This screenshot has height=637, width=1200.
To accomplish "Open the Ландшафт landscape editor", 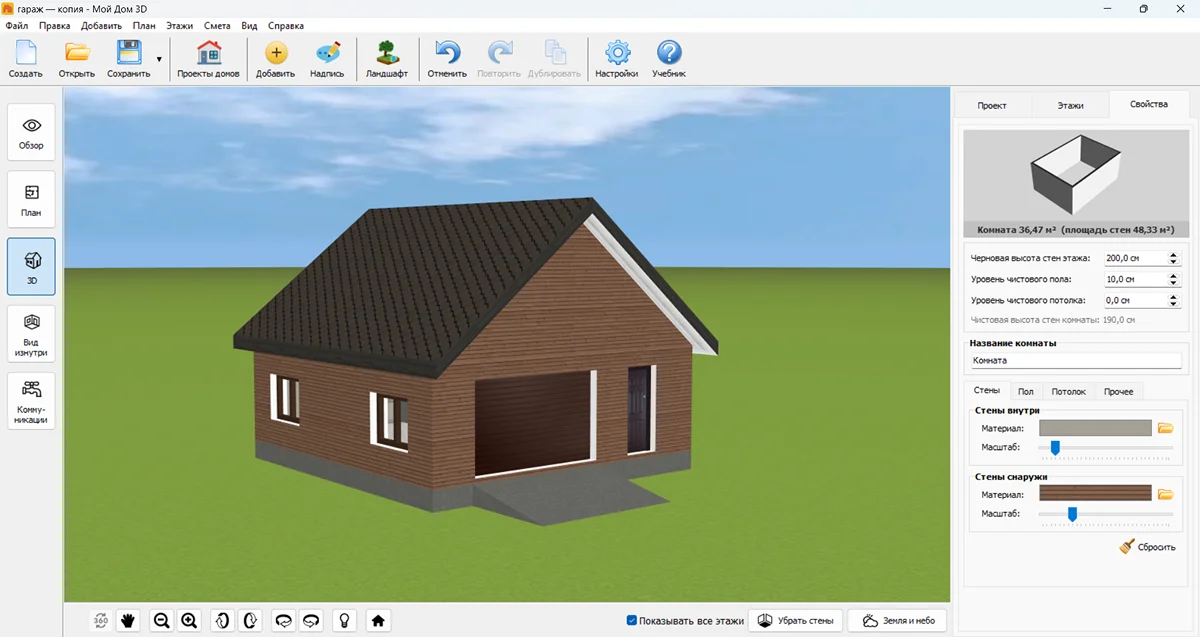I will [x=386, y=60].
